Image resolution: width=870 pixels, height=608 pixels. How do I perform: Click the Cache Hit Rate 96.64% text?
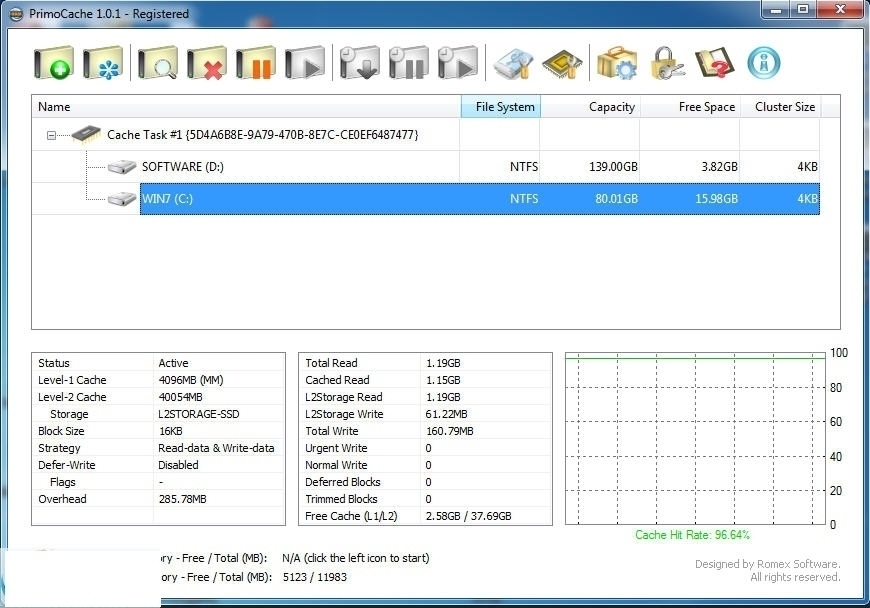[692, 535]
